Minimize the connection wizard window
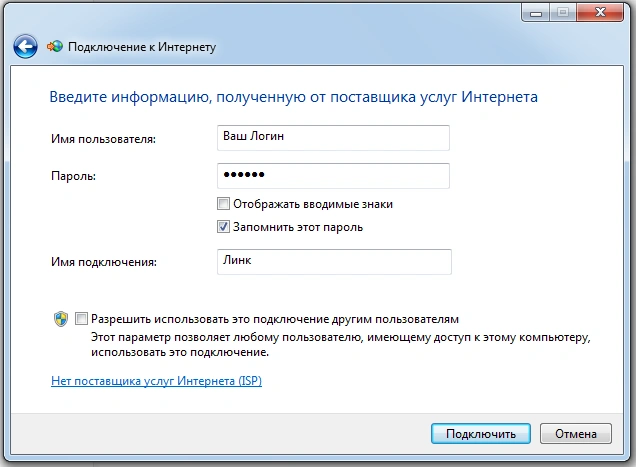The height and width of the screenshot is (467, 636). (534, 14)
